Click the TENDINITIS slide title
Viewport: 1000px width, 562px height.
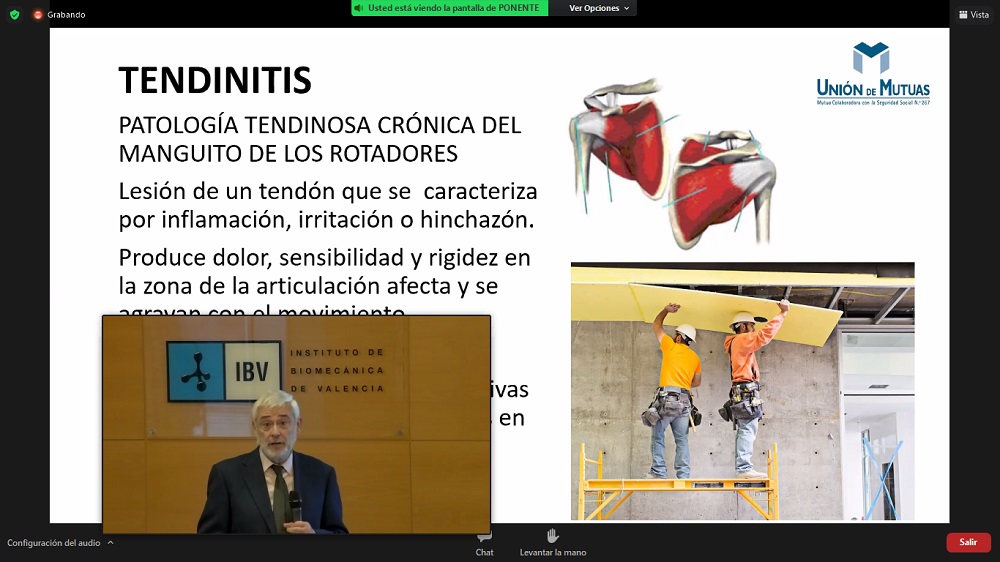pyautogui.click(x=215, y=79)
